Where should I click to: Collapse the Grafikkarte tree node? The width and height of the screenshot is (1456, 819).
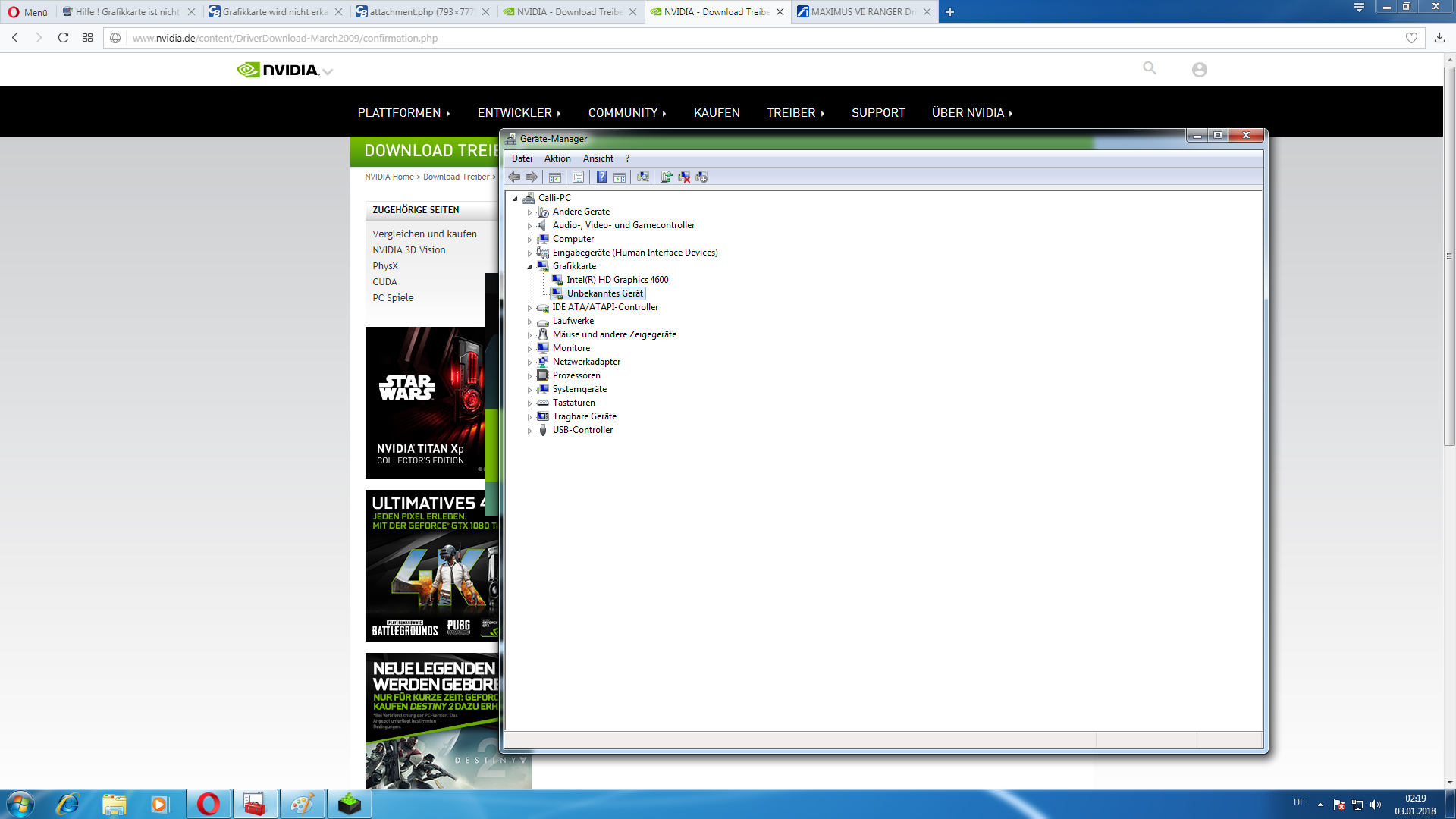pyautogui.click(x=529, y=267)
